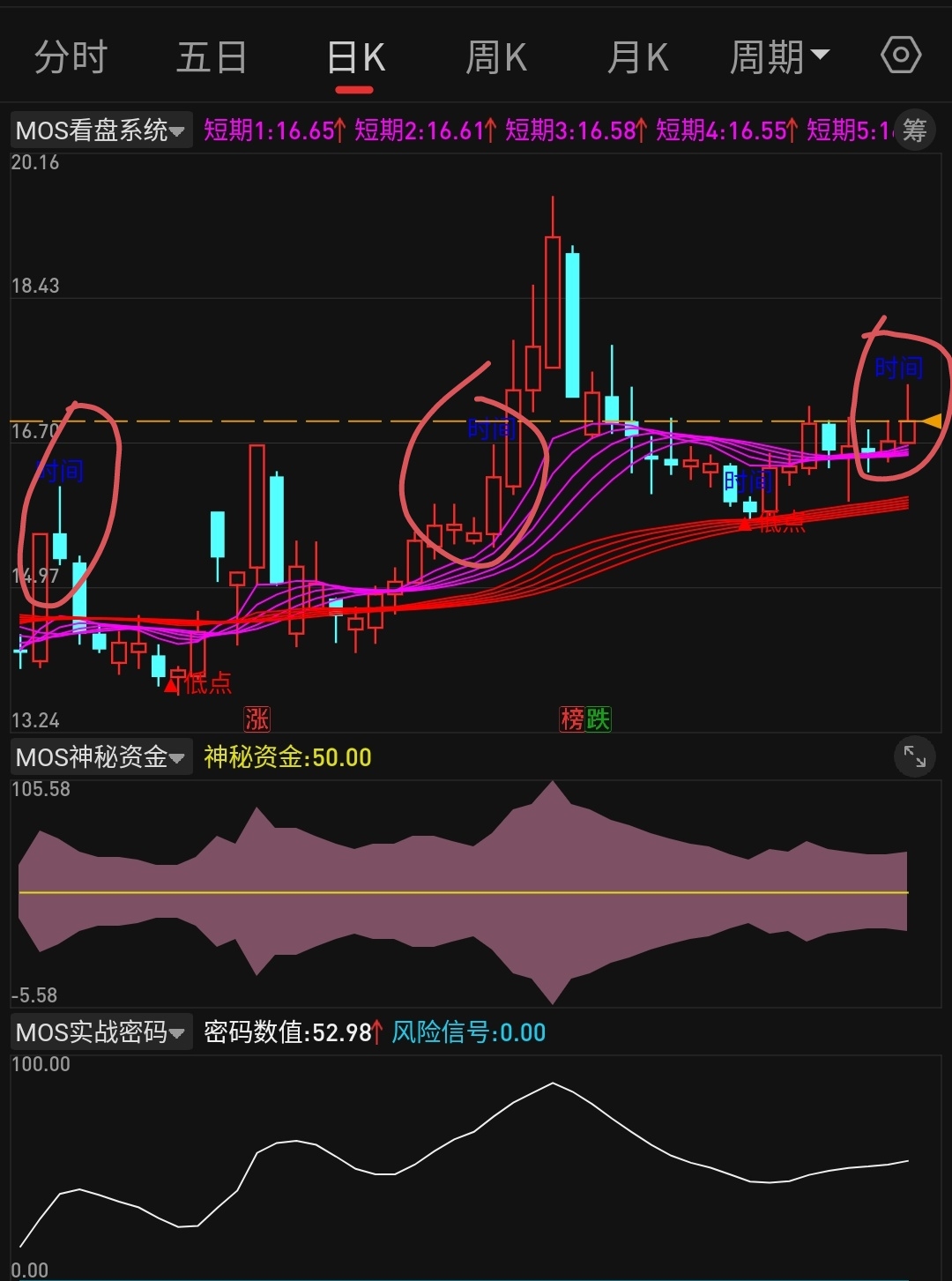Tap the 榜 marker on the chart

[572, 719]
